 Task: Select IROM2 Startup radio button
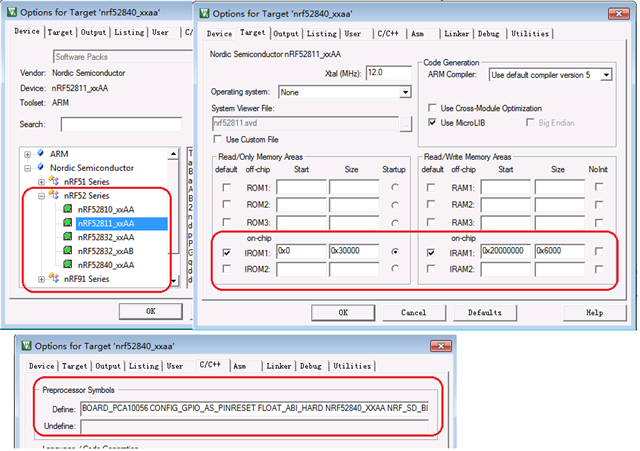395,269
